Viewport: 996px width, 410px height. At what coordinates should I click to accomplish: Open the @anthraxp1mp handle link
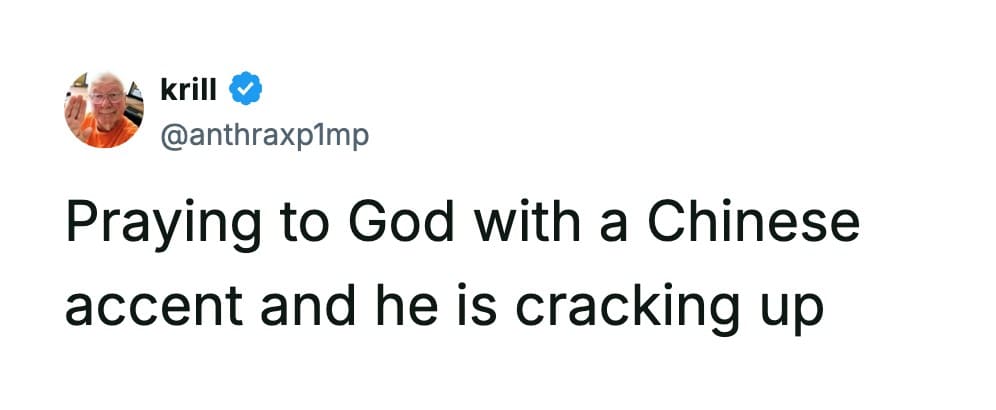(264, 134)
